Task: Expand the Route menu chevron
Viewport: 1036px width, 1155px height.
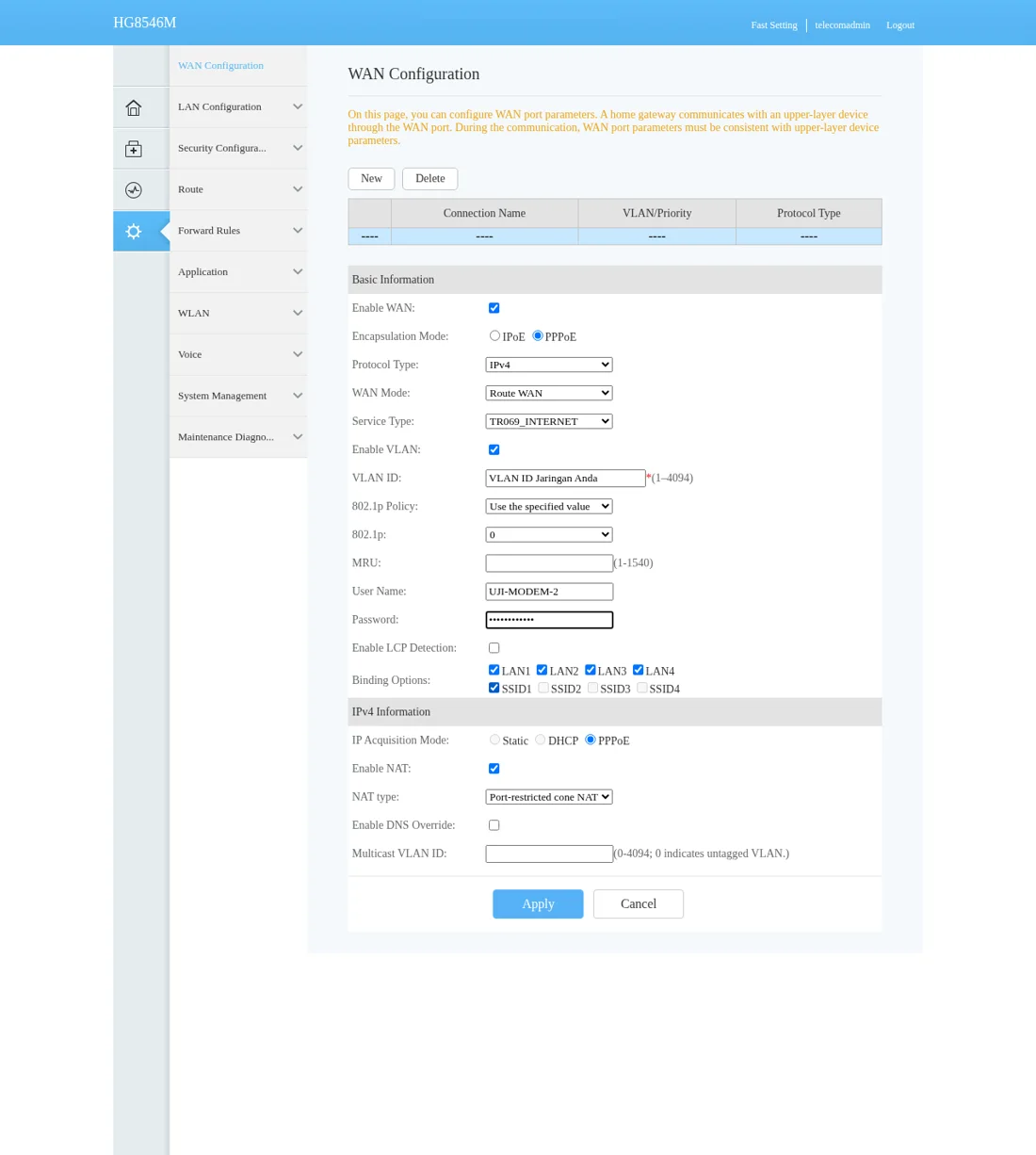Action: click(x=298, y=189)
